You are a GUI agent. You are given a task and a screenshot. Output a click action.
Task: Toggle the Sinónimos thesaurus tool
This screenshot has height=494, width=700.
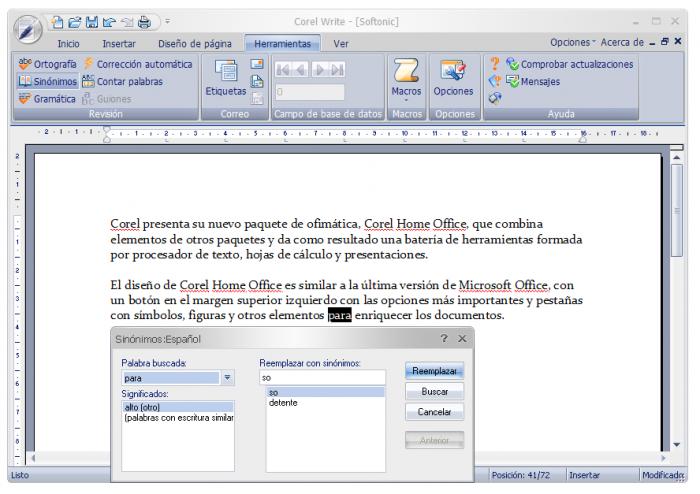click(47, 82)
